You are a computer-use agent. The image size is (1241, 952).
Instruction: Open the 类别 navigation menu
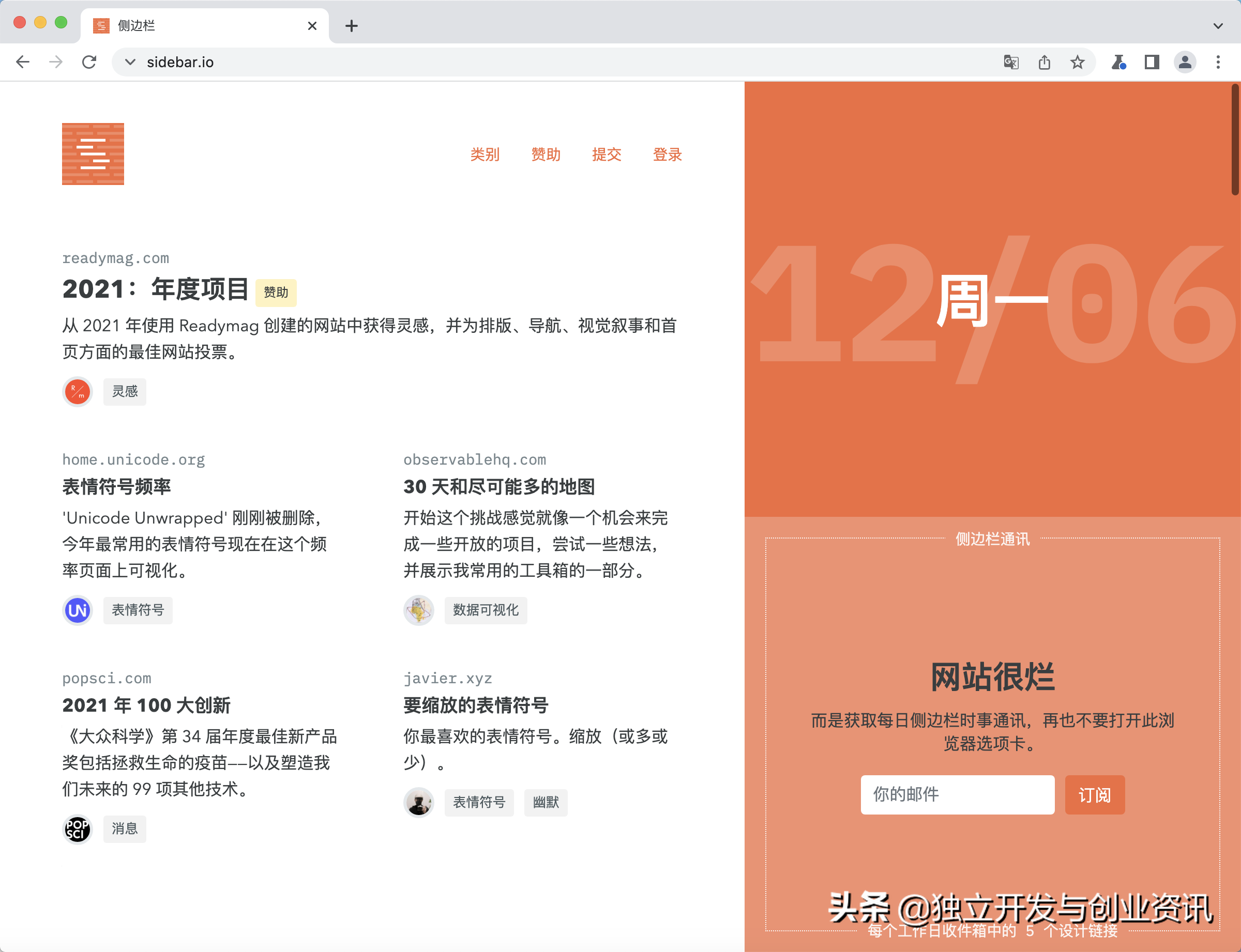point(485,154)
